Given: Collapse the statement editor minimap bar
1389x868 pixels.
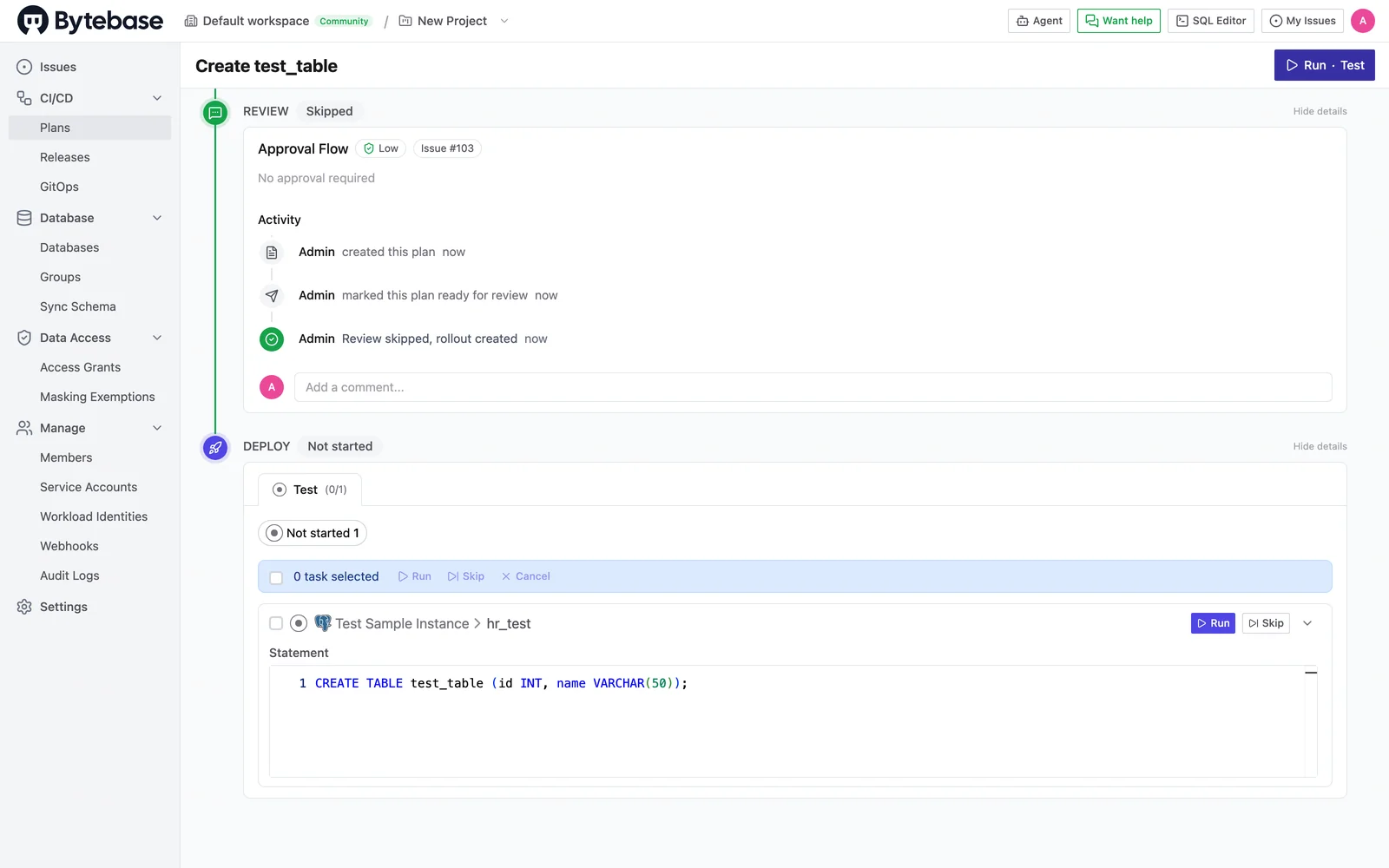Looking at the screenshot, I should [x=1311, y=673].
